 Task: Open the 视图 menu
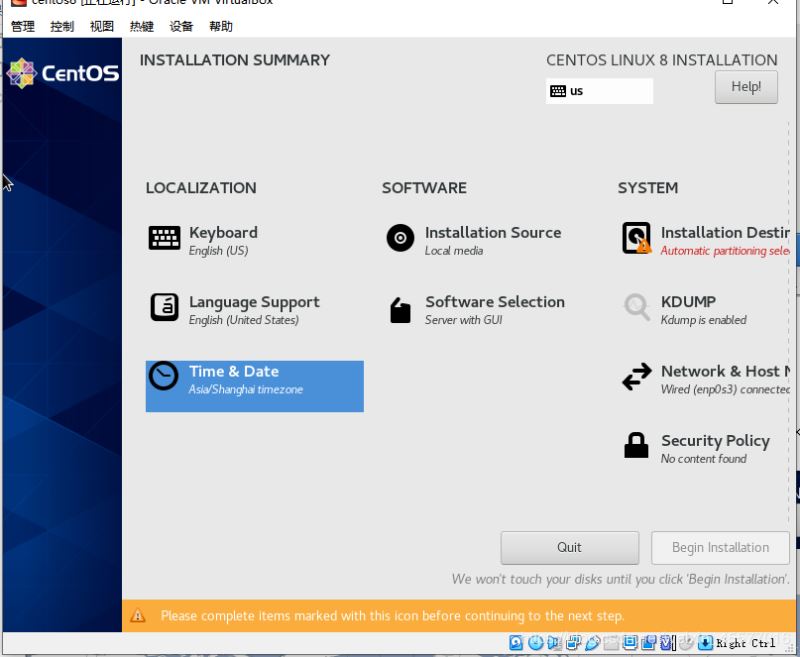(x=101, y=27)
